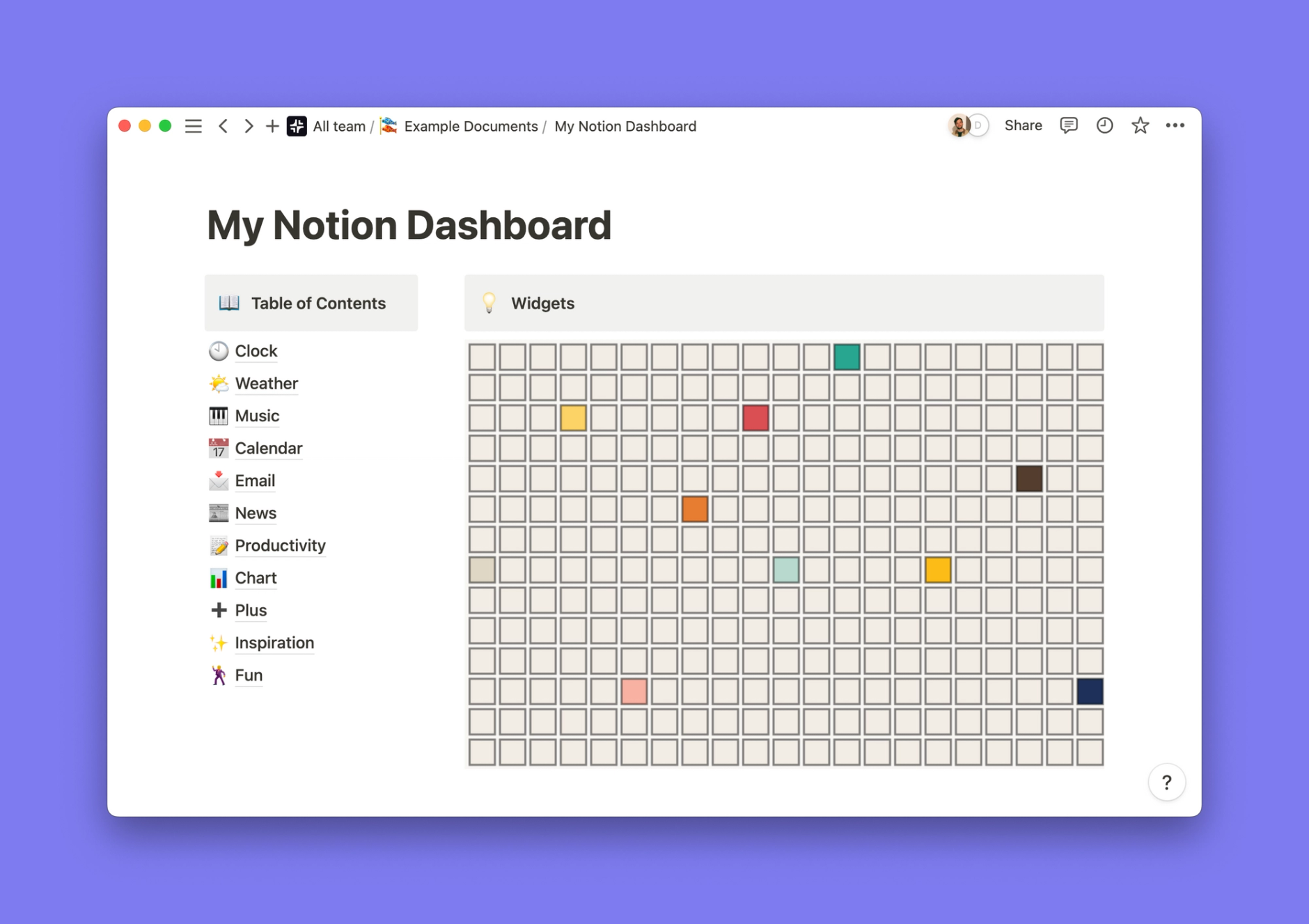
Task: Click the navy blue grid square
Action: [x=1090, y=691]
